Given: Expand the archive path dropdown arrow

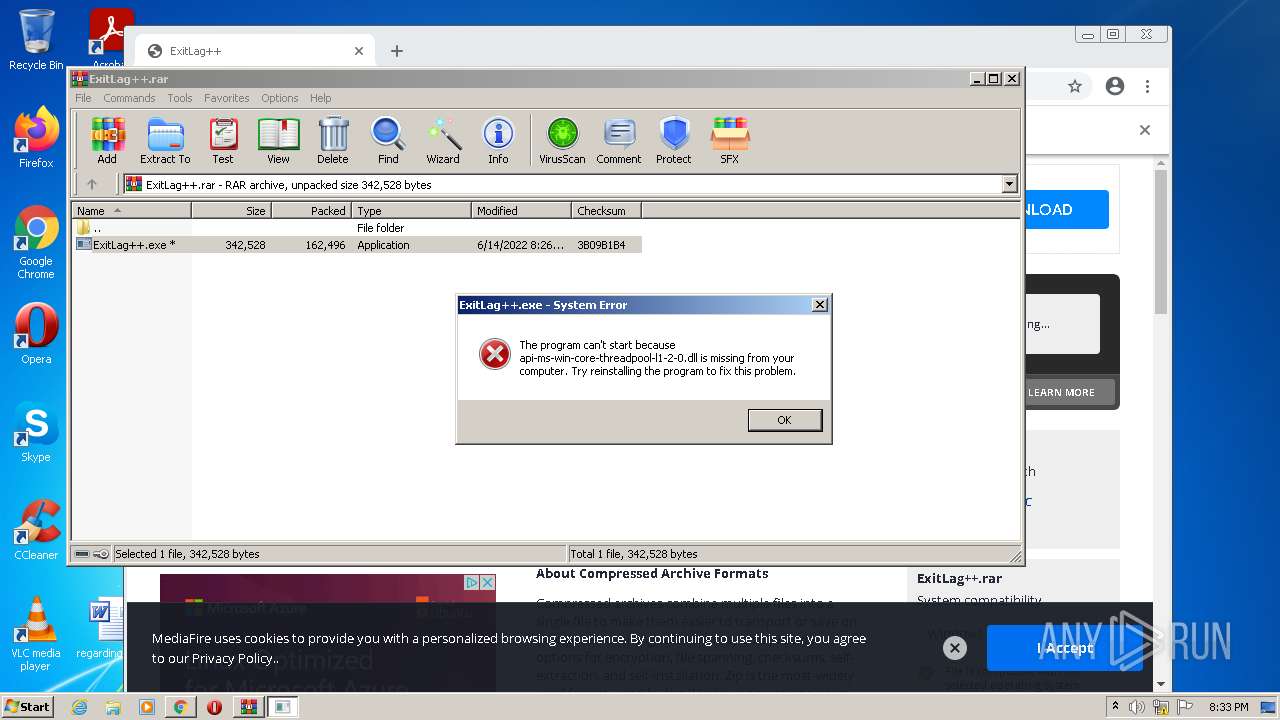Looking at the screenshot, I should pyautogui.click(x=1009, y=184).
